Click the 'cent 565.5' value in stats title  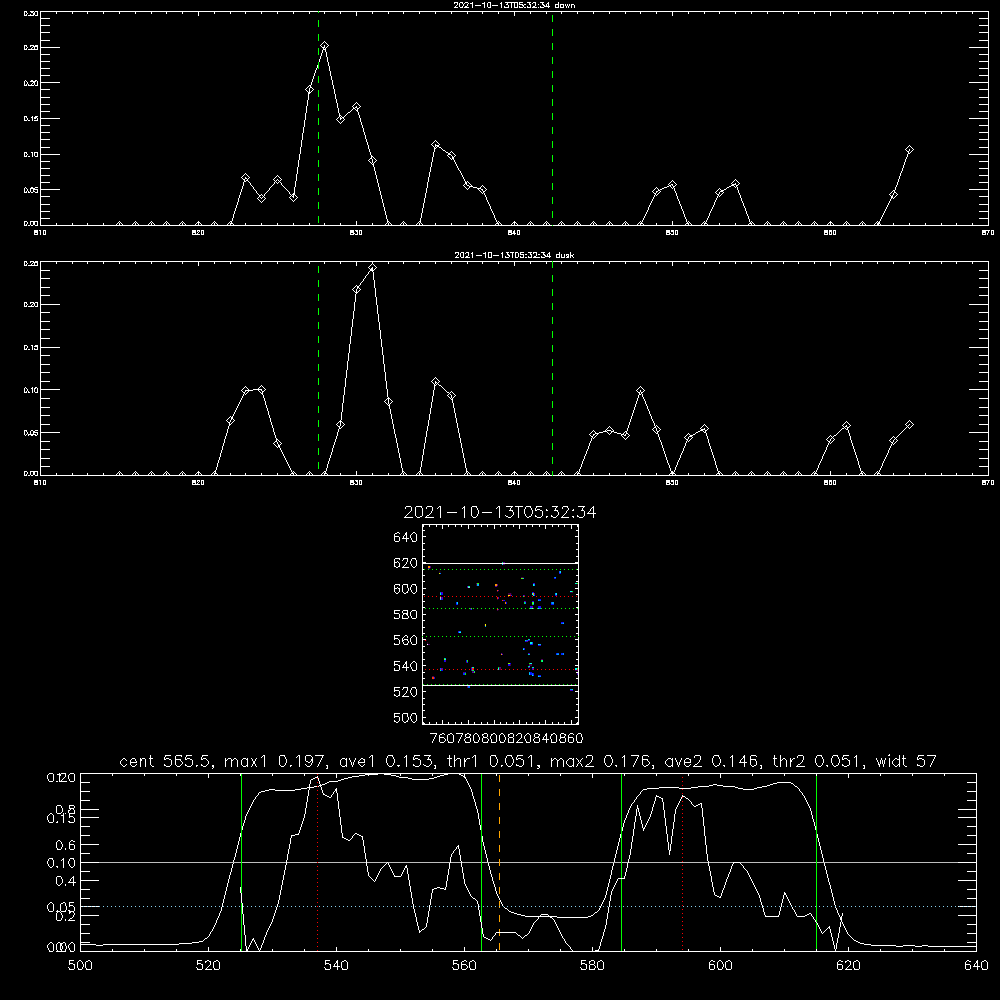166,761
